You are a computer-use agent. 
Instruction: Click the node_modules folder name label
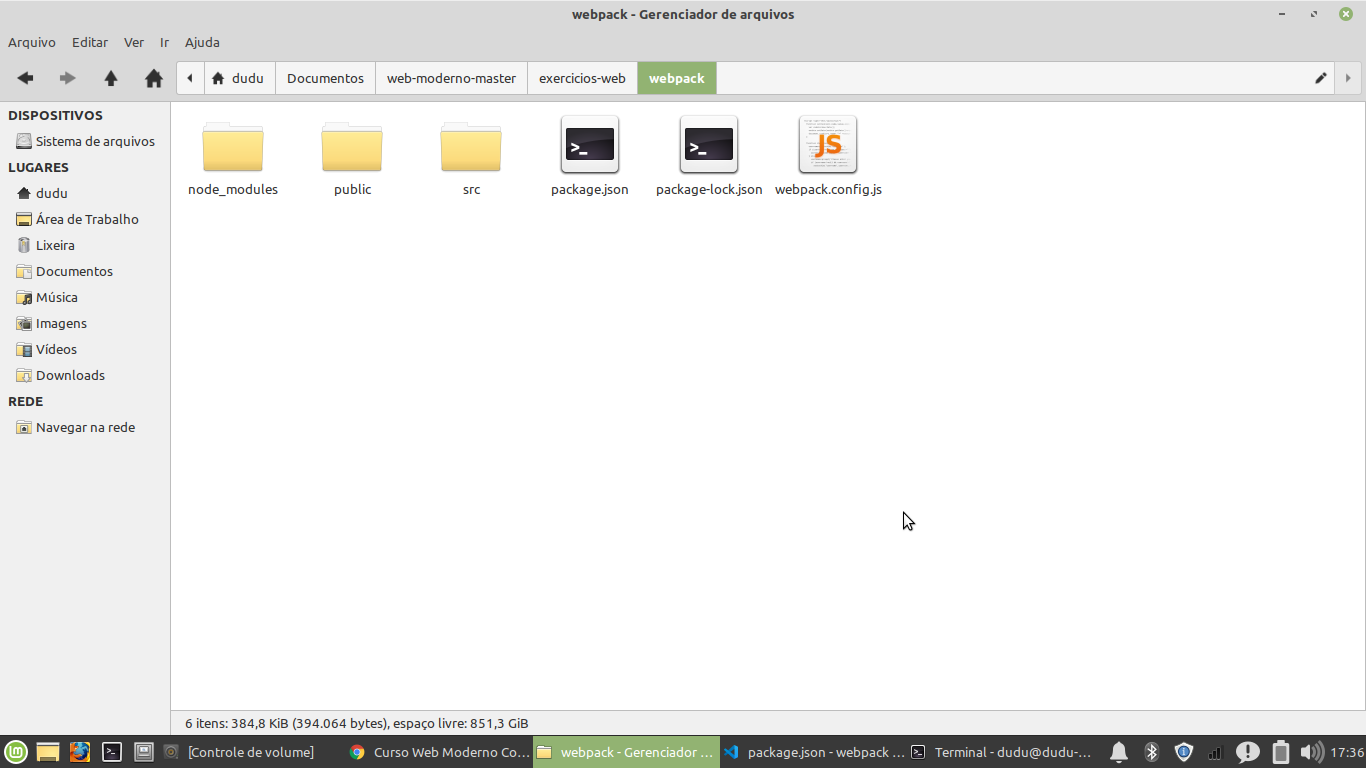(233, 189)
